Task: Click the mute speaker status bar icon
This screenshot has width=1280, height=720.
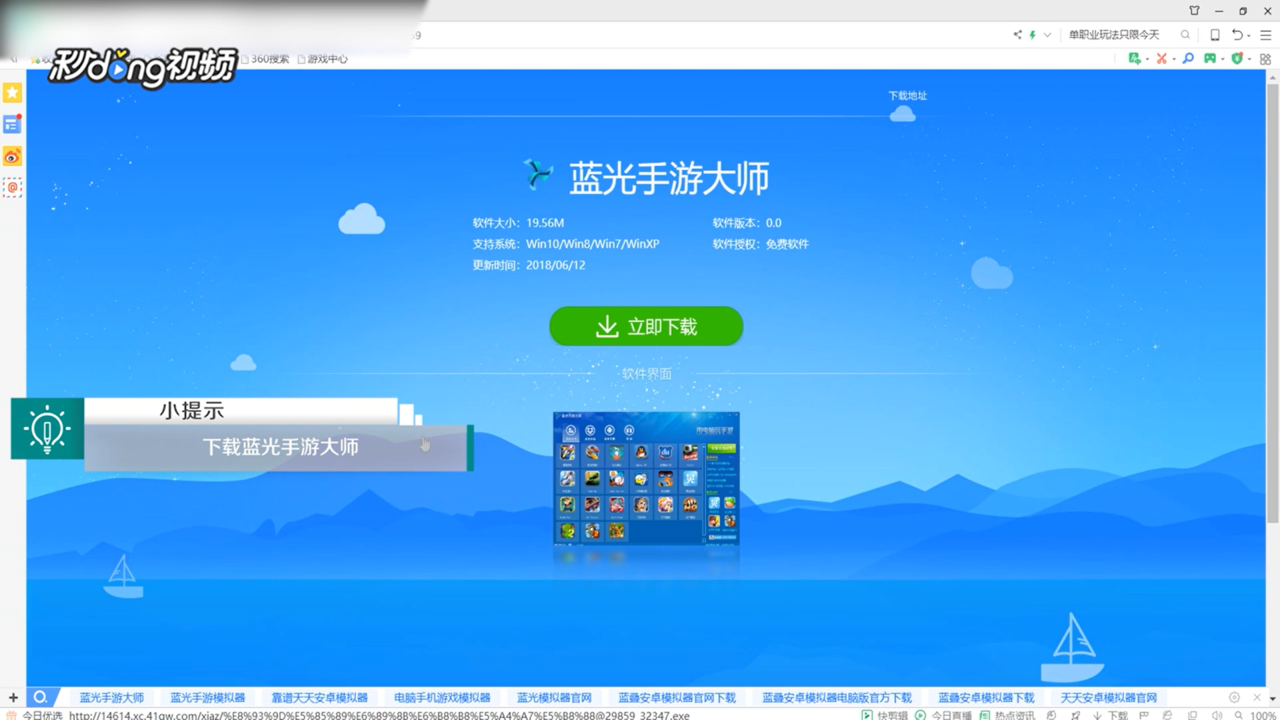Action: (x=1217, y=715)
